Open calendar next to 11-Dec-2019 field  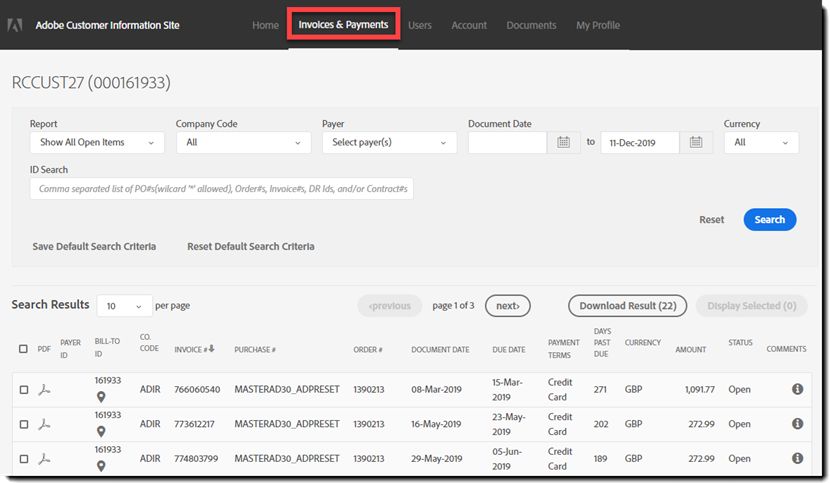tap(696, 142)
